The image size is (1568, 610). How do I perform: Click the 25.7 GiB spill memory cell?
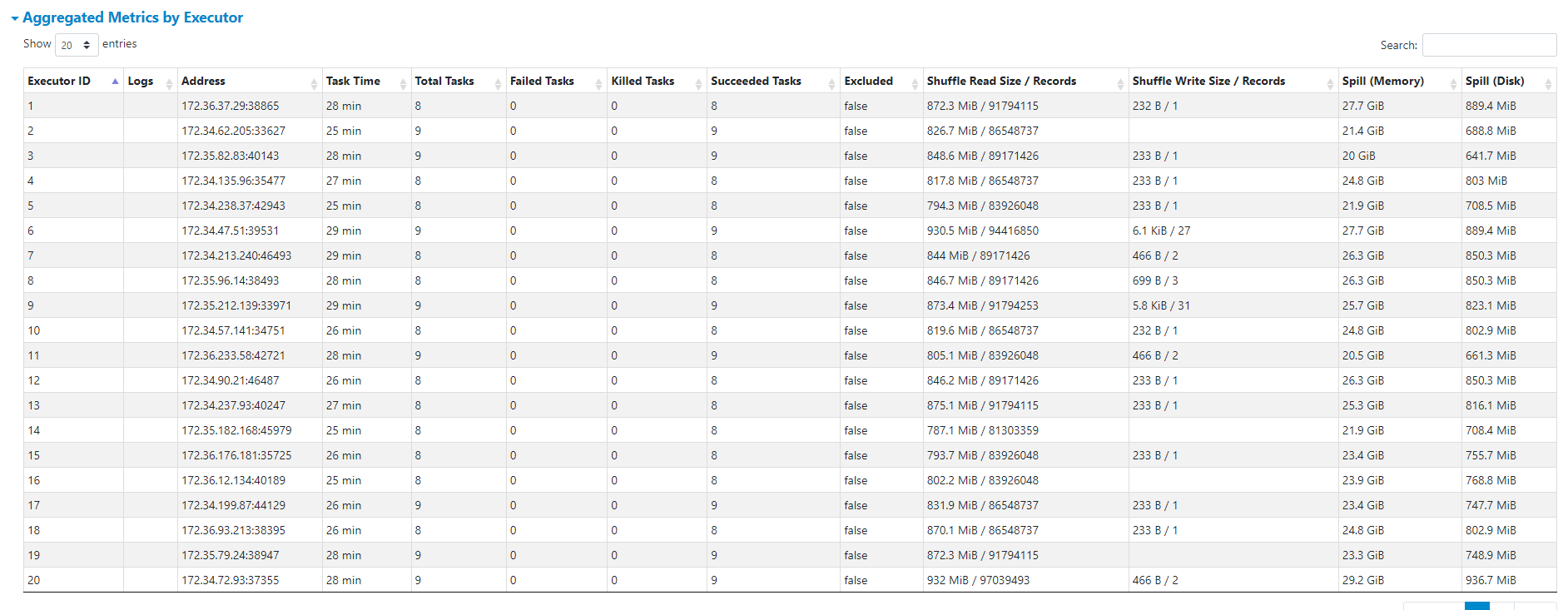click(x=1363, y=305)
